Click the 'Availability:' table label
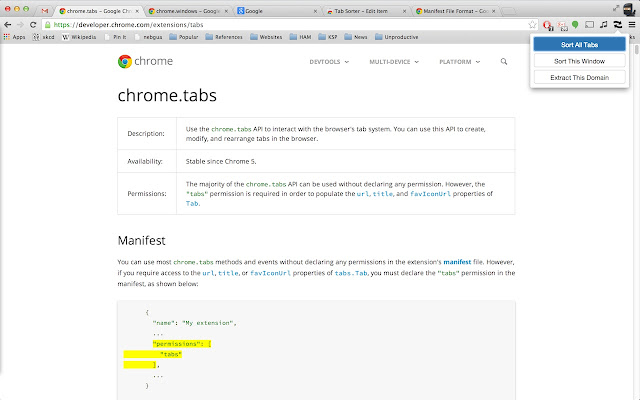The image size is (640, 400). coord(145,162)
